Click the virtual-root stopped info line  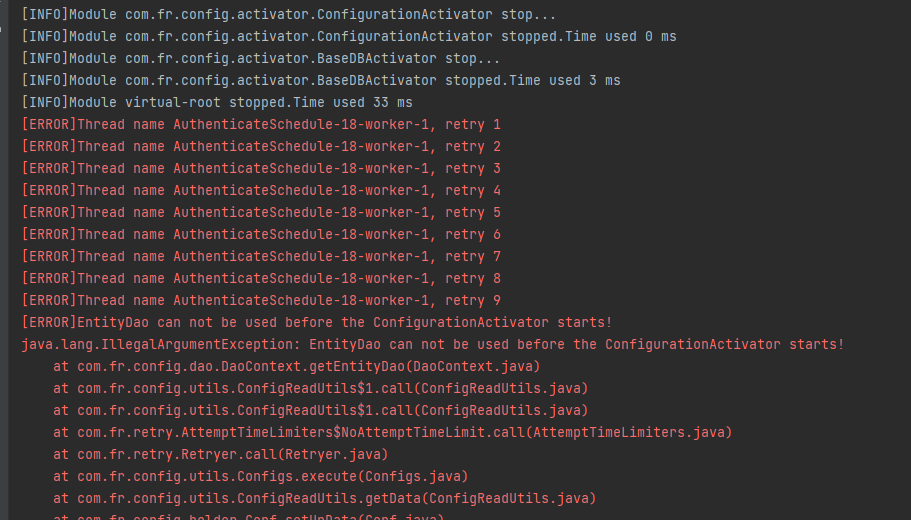(217, 103)
